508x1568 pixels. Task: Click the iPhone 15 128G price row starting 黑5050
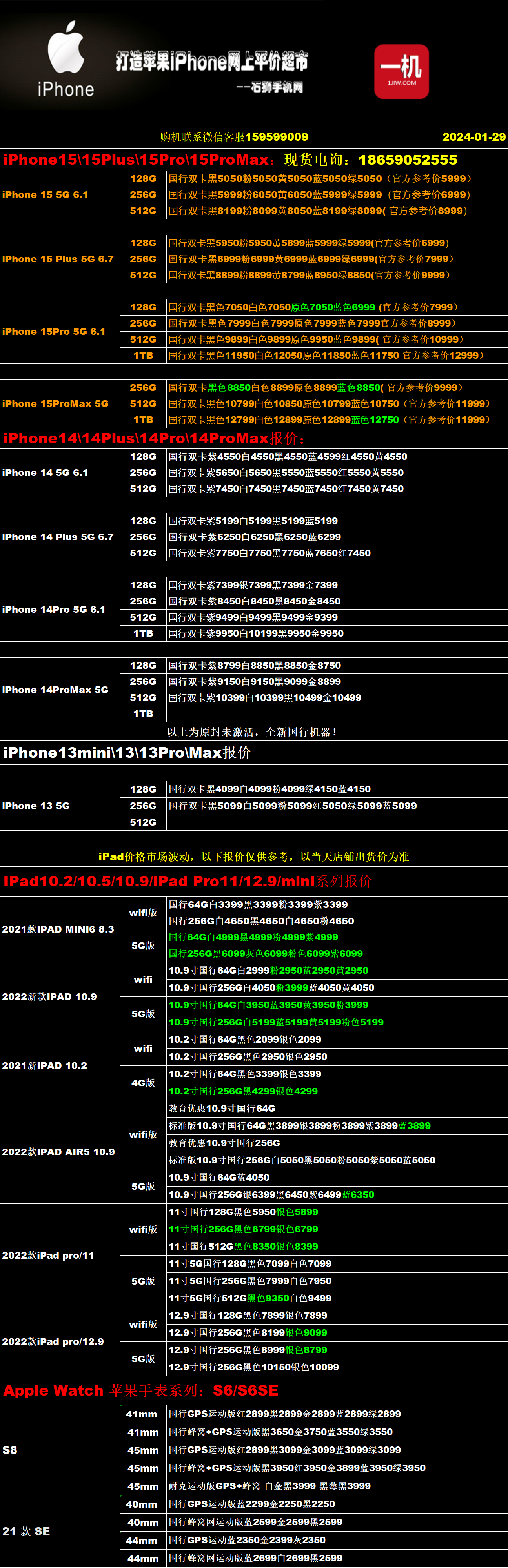pyautogui.click(x=337, y=179)
